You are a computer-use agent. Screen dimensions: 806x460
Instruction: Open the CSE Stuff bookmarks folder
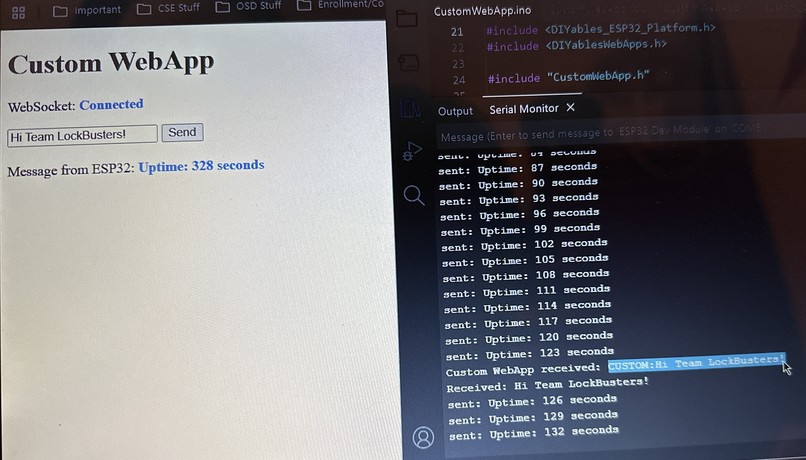coord(168,8)
